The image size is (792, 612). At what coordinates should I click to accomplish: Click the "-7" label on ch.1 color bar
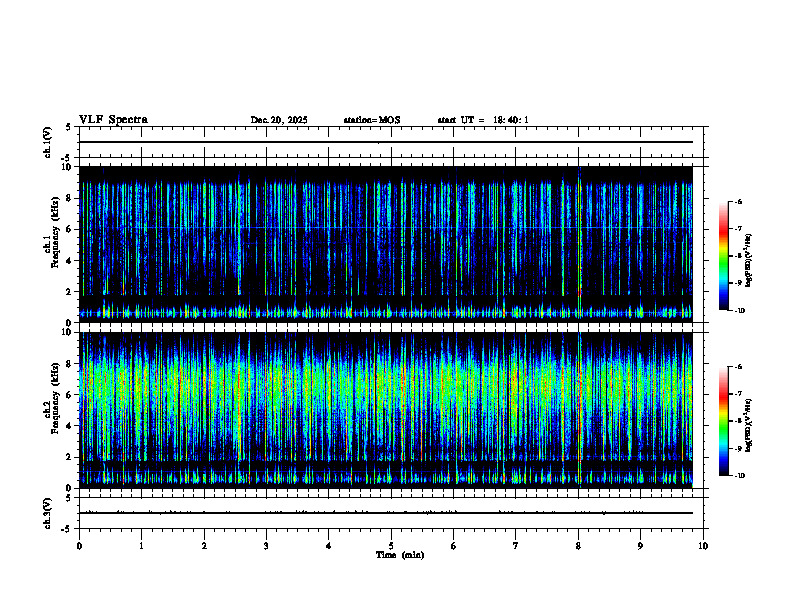point(738,229)
